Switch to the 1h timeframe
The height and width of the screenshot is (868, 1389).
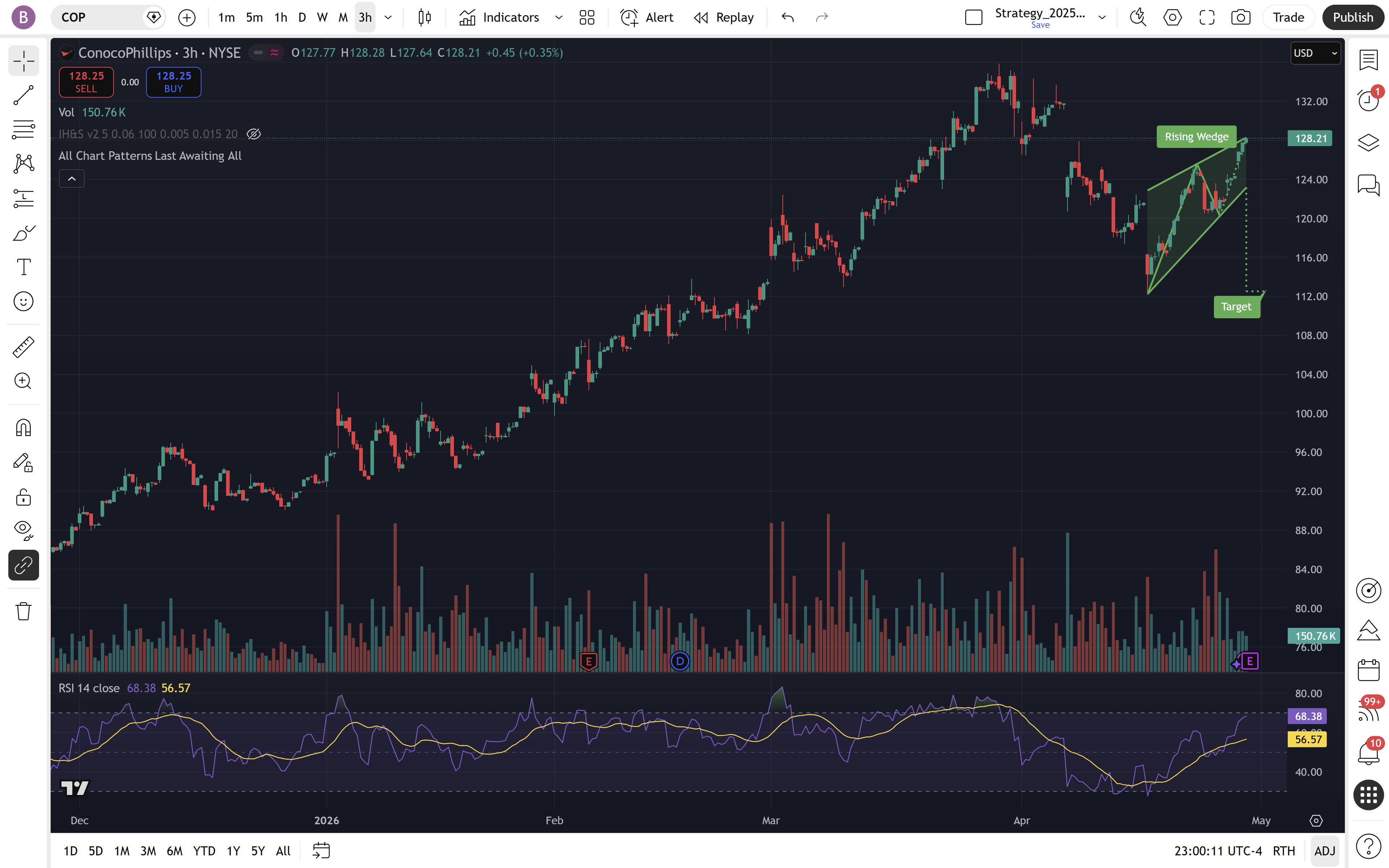281,17
